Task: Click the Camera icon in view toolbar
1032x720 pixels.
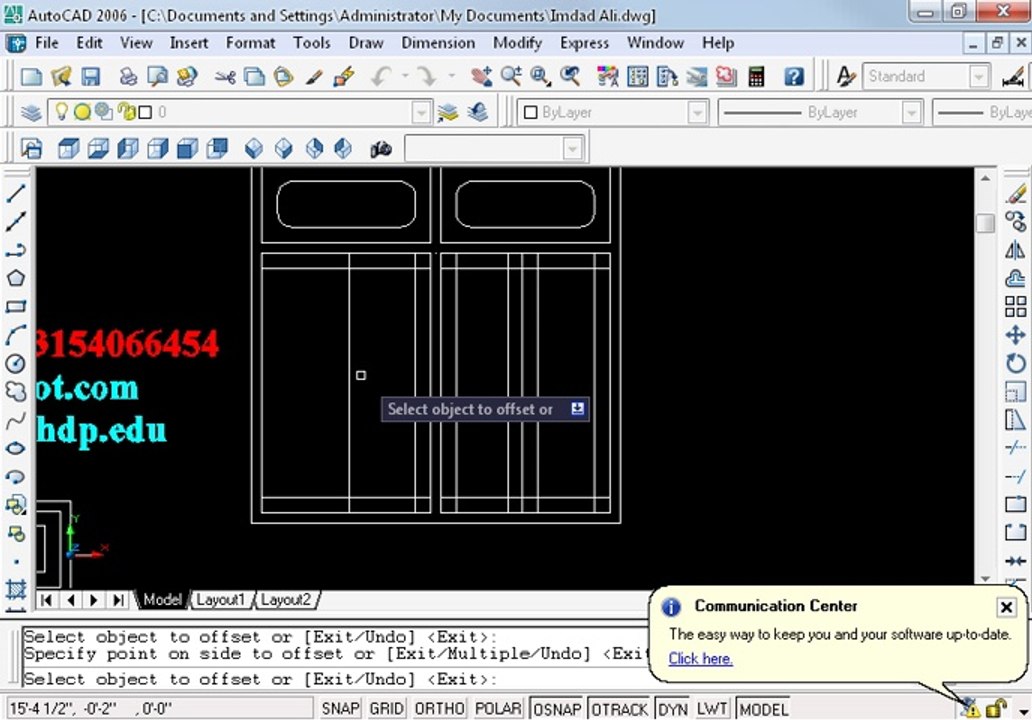Action: (380, 149)
